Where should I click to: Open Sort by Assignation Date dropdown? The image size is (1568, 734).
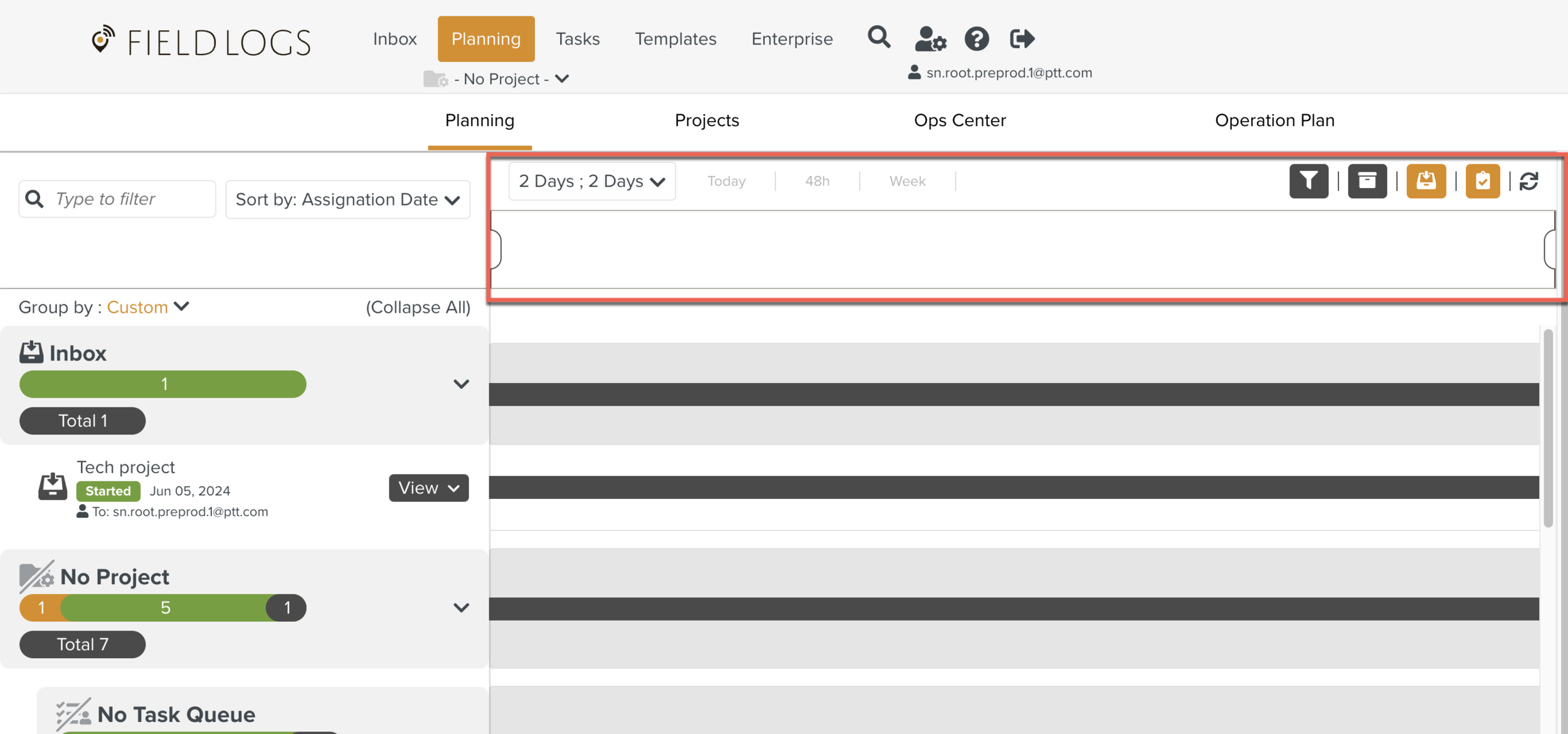[x=347, y=199]
